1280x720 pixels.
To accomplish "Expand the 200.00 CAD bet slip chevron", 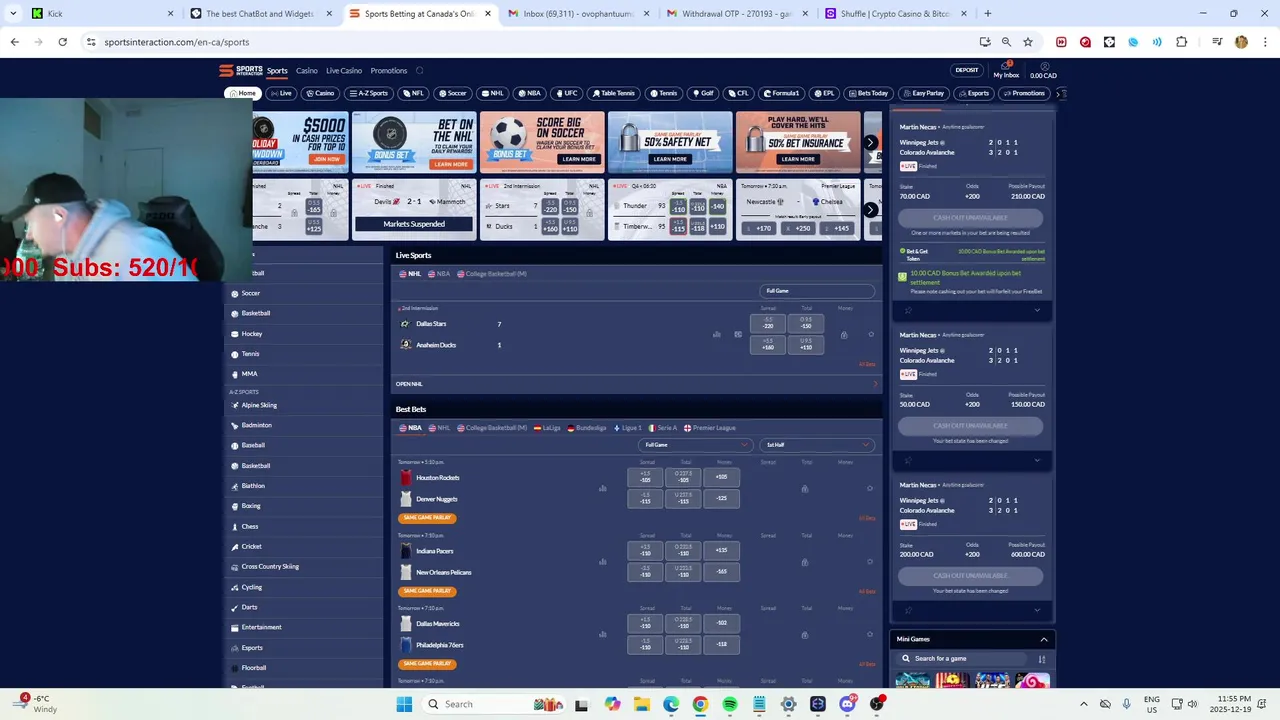I will tap(1037, 610).
